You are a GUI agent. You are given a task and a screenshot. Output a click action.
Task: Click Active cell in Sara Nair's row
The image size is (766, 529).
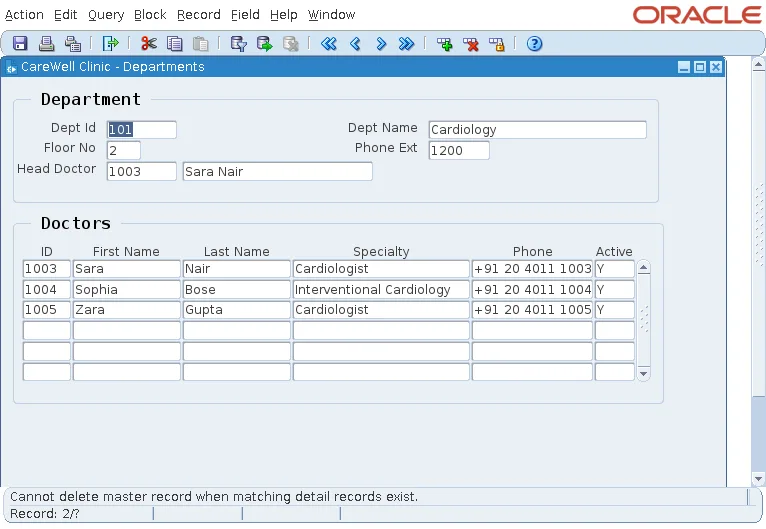click(x=615, y=269)
